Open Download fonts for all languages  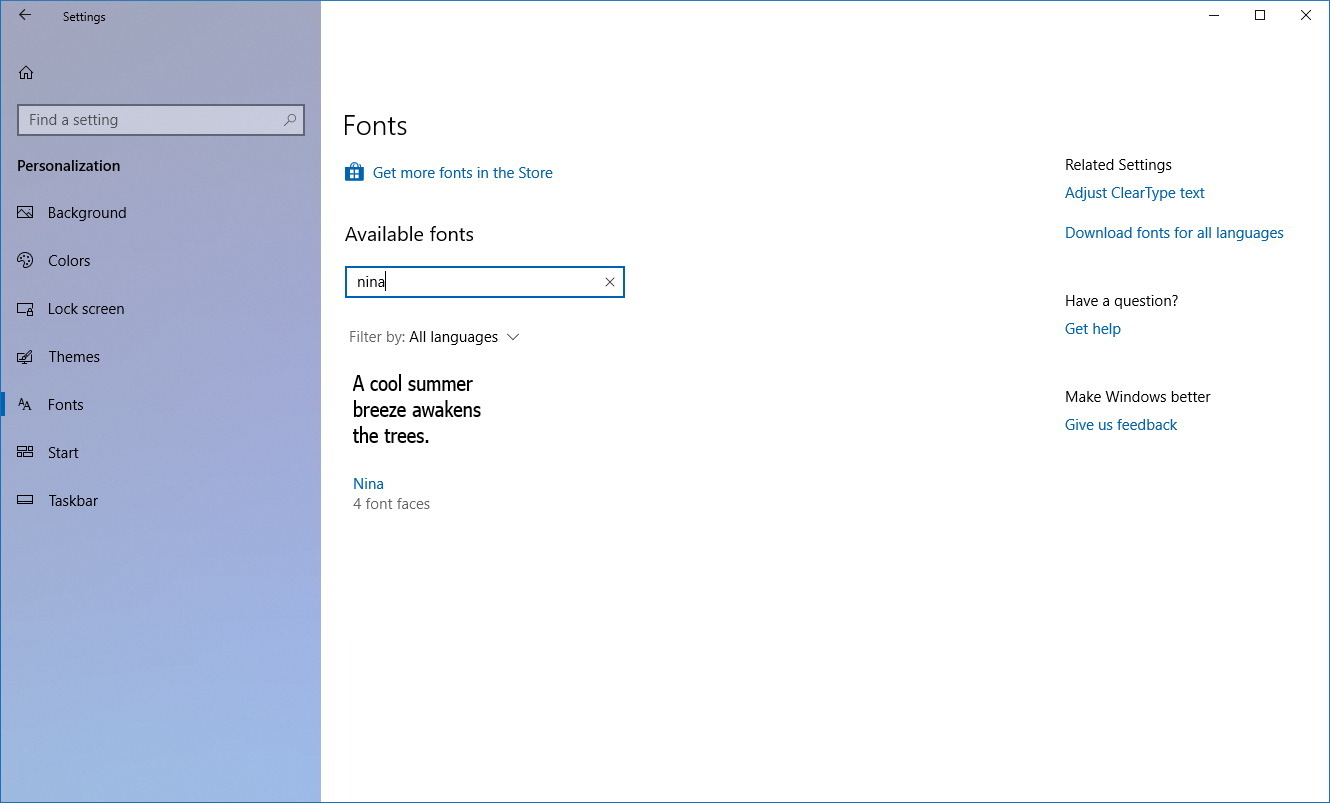point(1174,232)
